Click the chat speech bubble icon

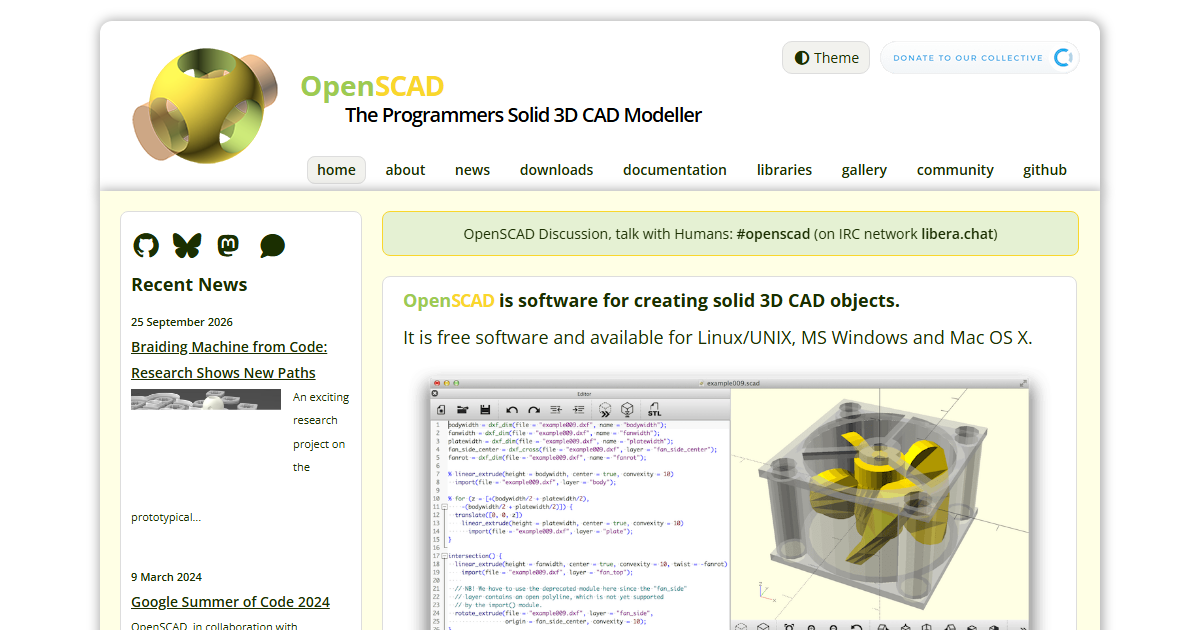click(272, 246)
